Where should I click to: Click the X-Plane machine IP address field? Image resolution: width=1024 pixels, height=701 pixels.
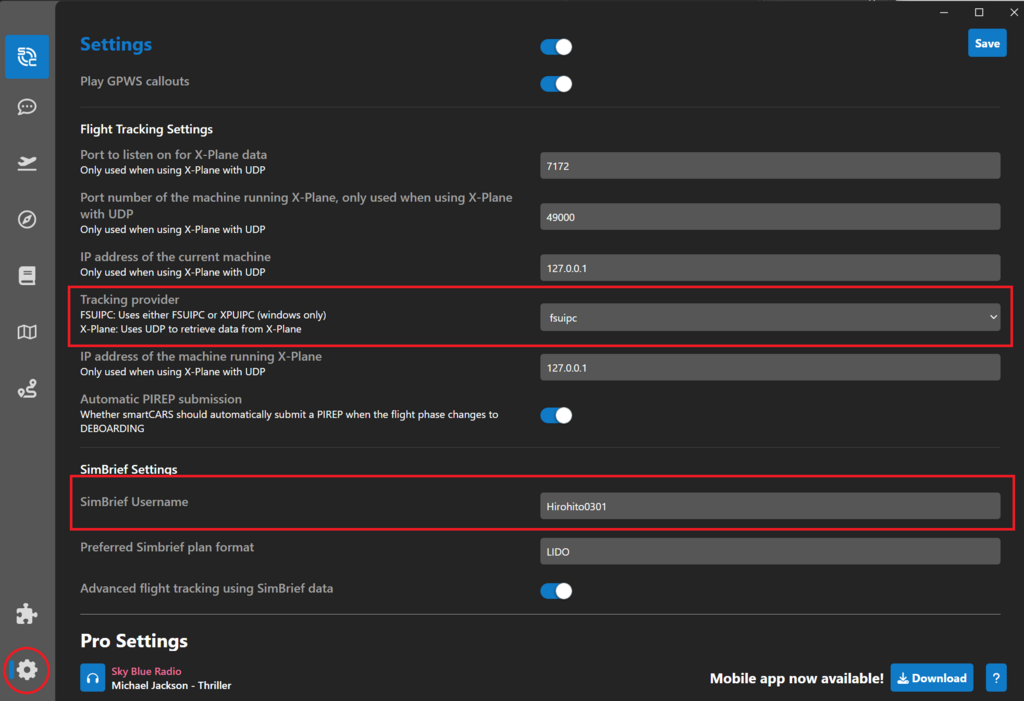(770, 368)
